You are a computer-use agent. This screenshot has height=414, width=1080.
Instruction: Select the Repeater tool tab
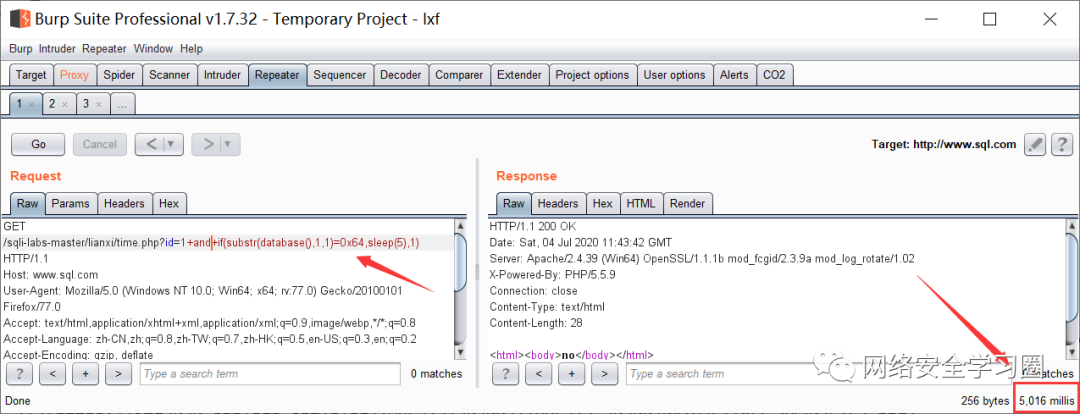coord(277,75)
